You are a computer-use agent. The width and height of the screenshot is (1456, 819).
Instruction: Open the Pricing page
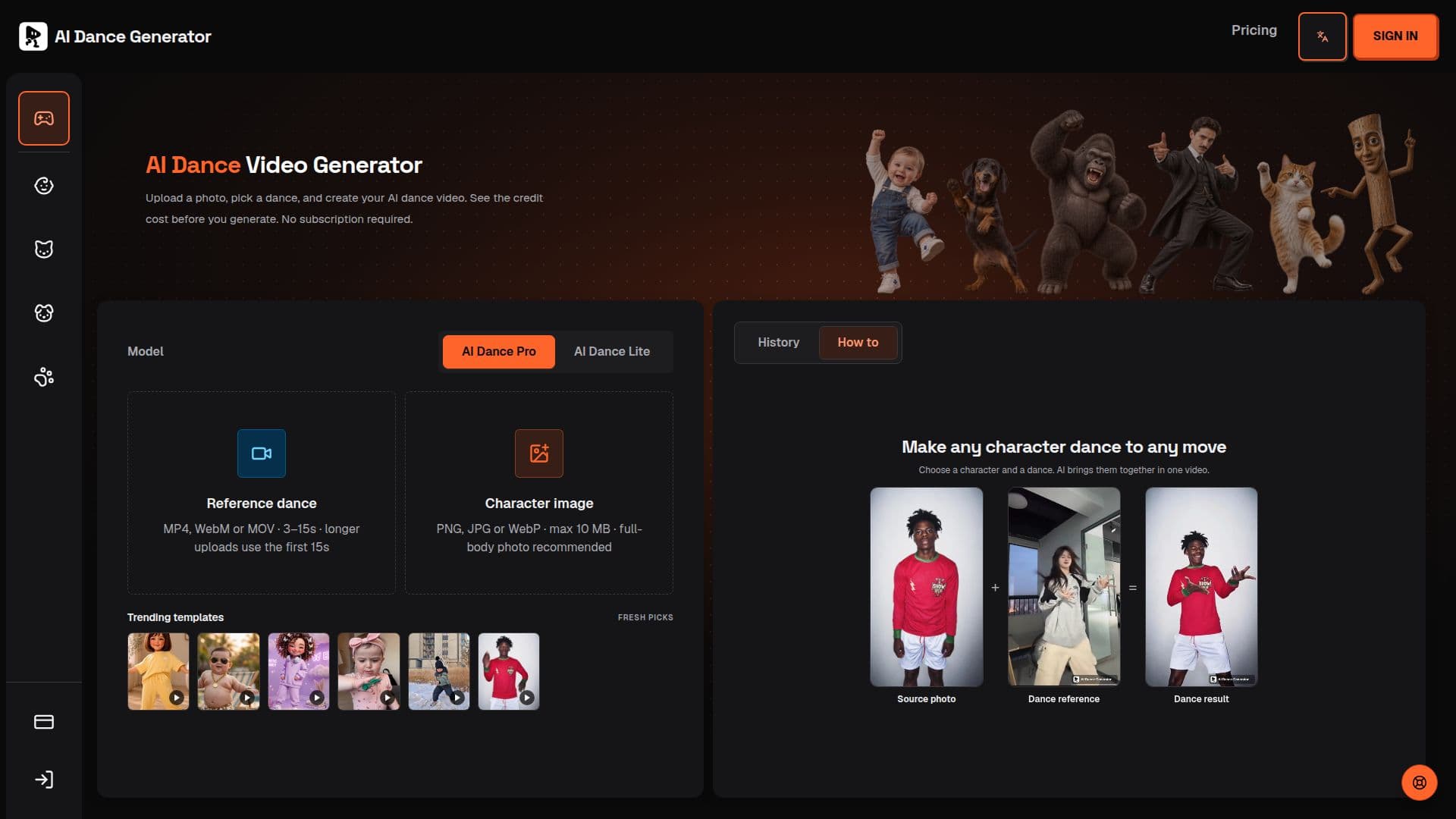[x=1254, y=30]
